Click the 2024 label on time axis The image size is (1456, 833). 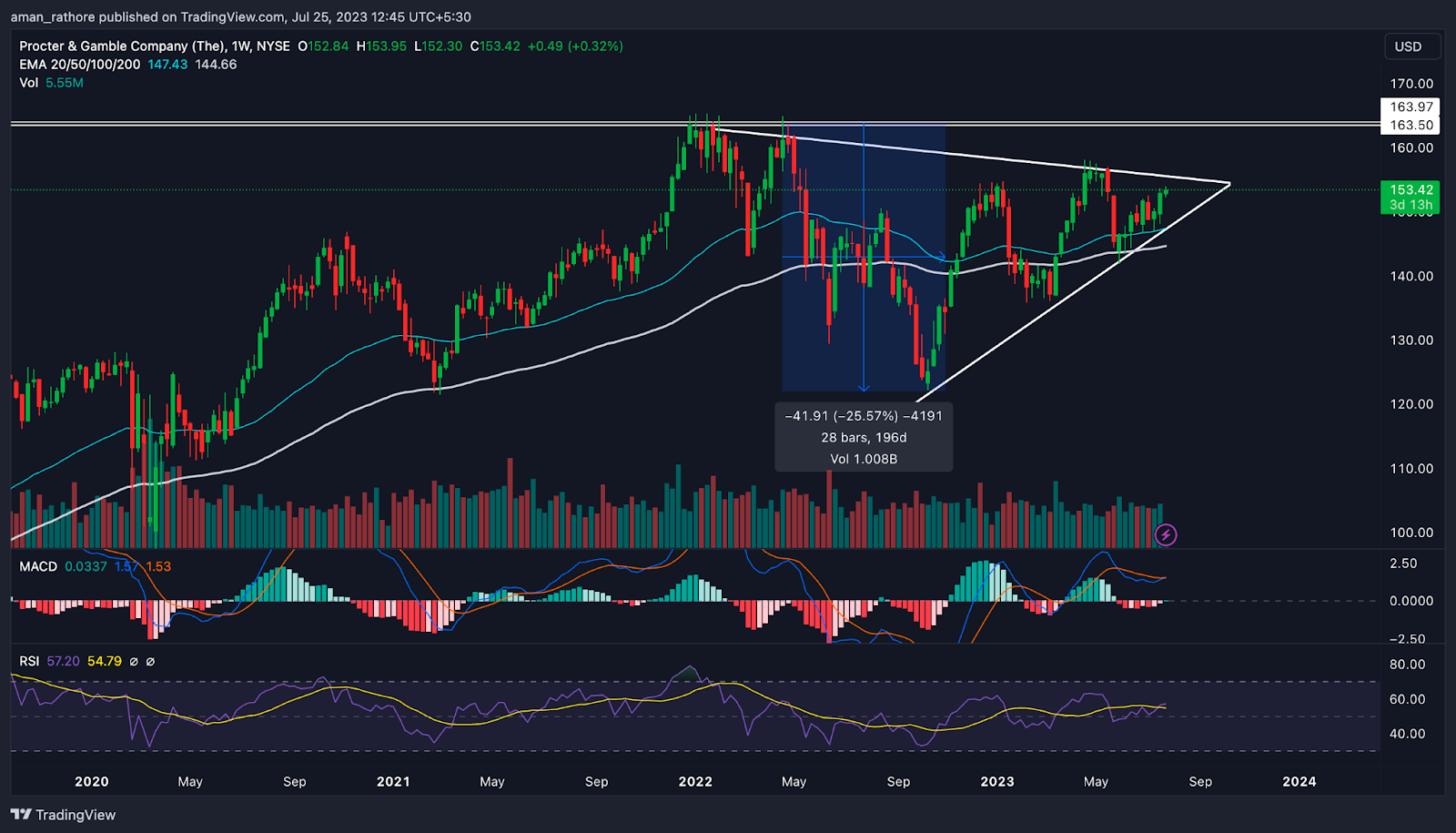coord(1299,781)
